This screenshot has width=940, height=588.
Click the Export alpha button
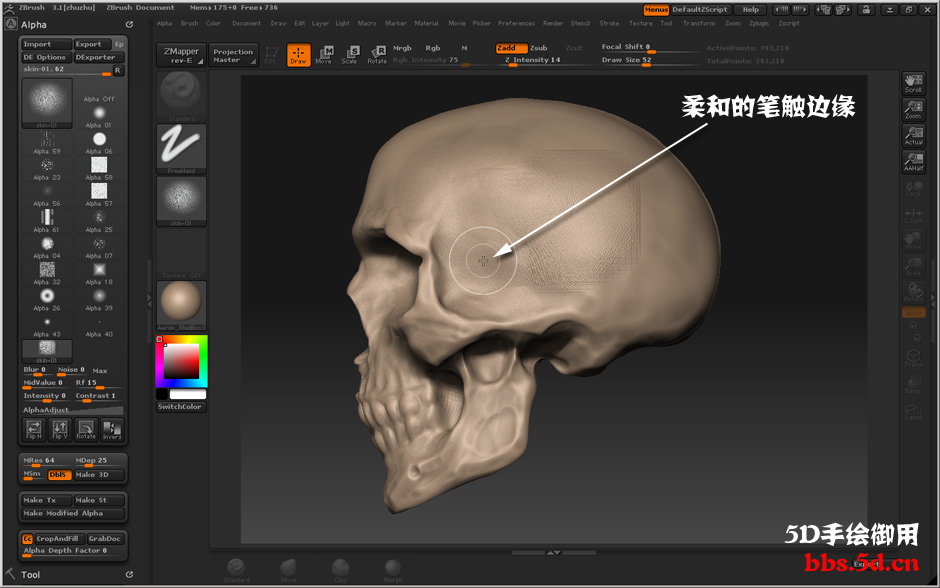93,44
